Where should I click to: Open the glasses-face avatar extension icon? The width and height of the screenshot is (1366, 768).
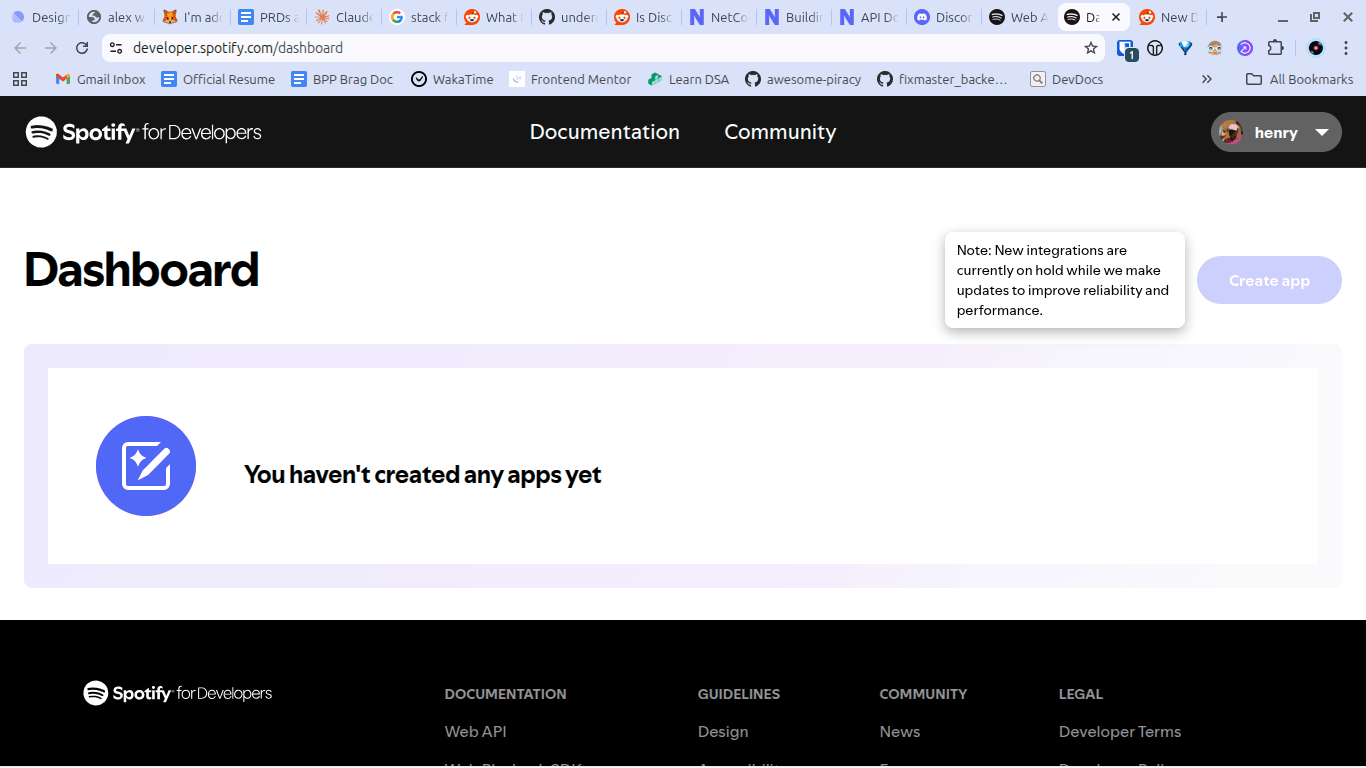(x=1215, y=48)
